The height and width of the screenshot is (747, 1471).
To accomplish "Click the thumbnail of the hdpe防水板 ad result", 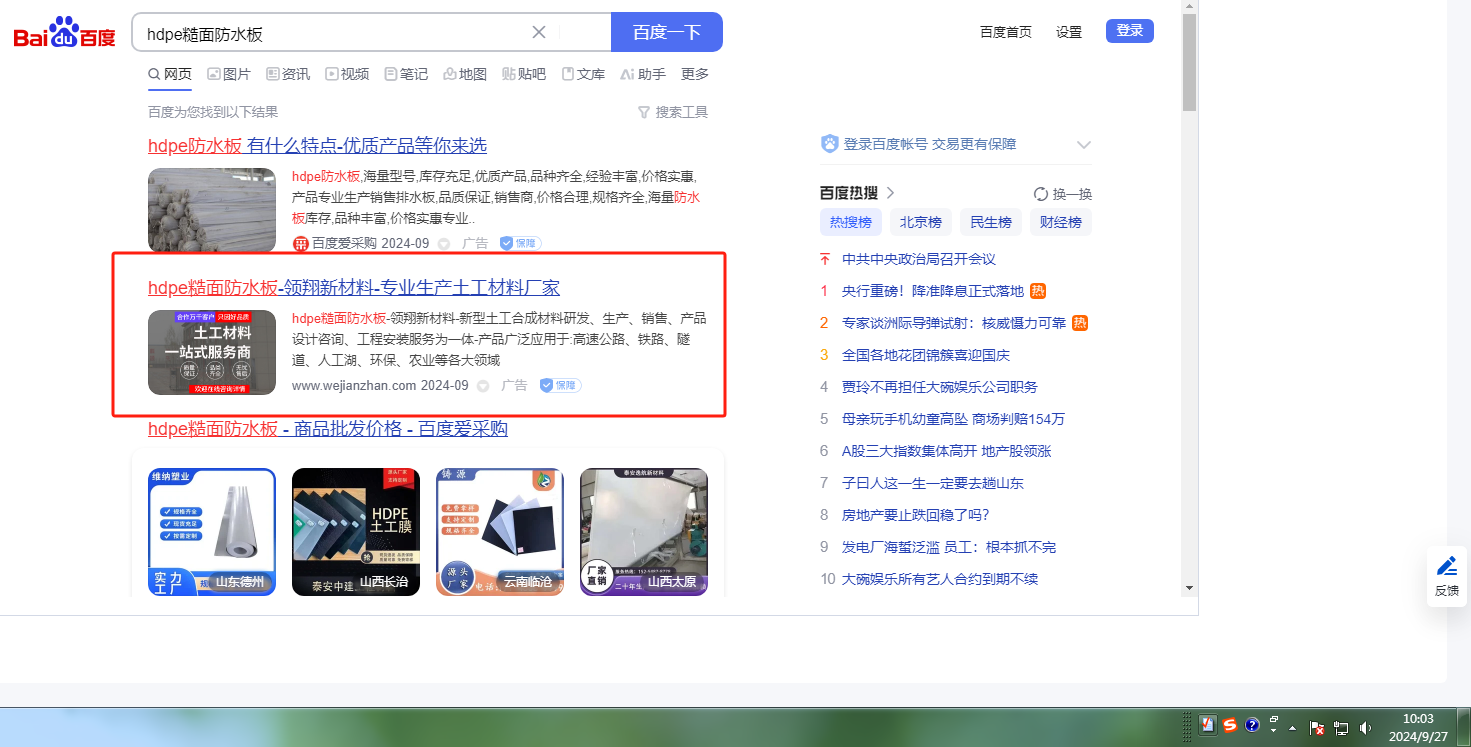I will click(212, 210).
